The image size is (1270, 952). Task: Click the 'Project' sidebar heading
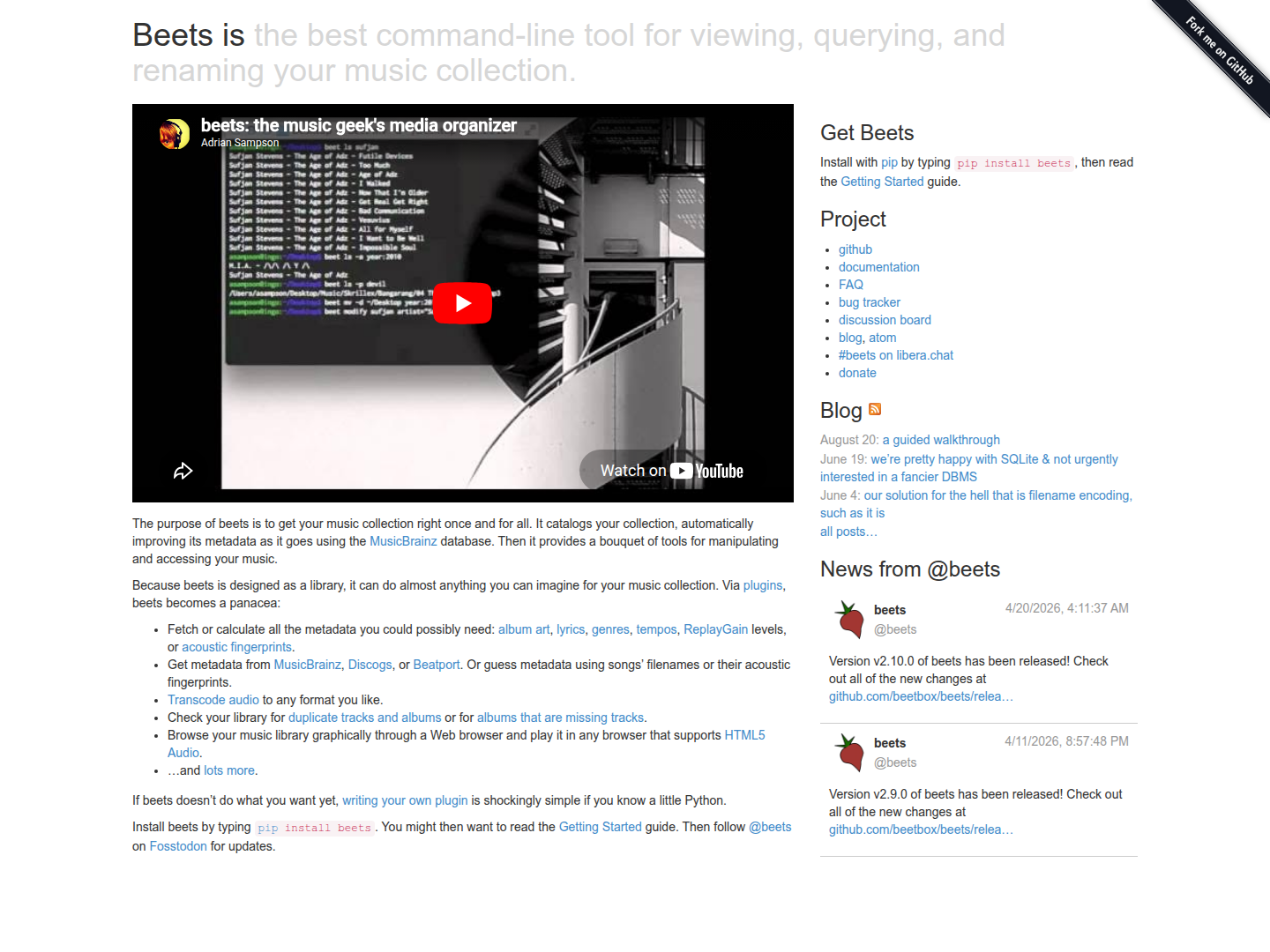point(853,219)
